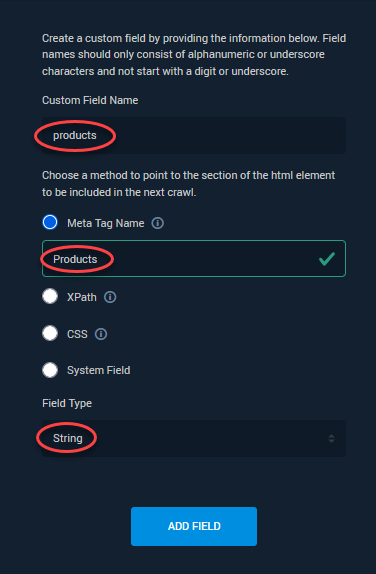376x574 pixels.
Task: Click the green validation checkmark icon
Action: point(327,258)
